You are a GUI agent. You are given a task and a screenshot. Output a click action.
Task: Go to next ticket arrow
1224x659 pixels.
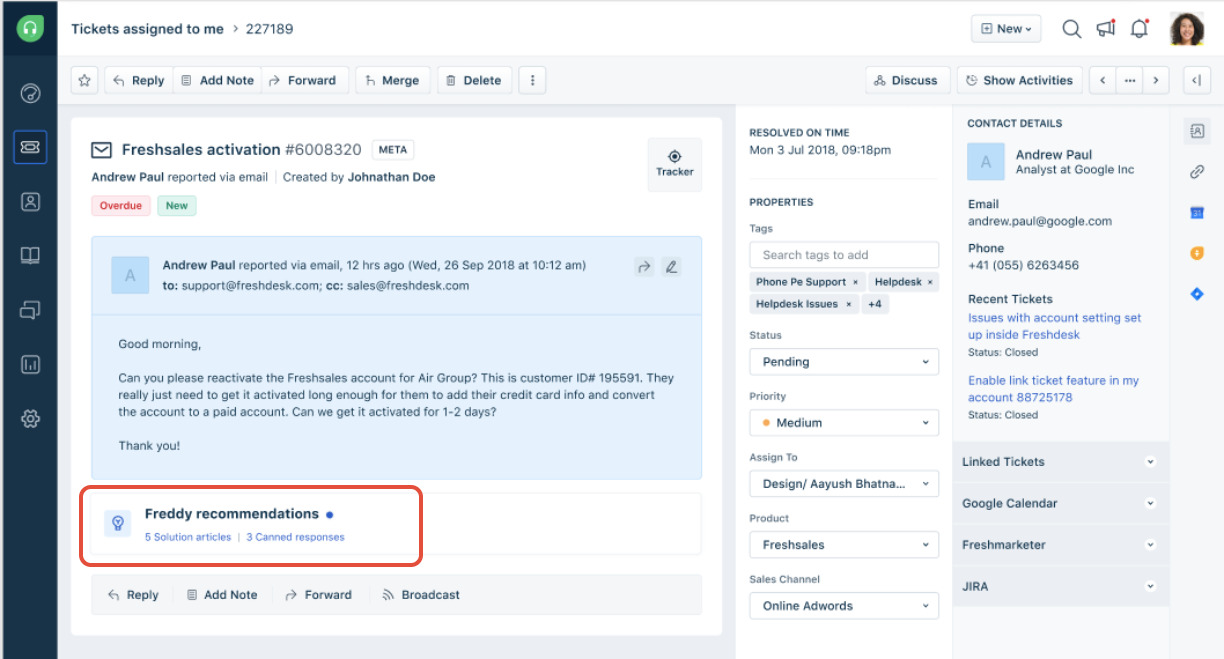pos(1156,80)
